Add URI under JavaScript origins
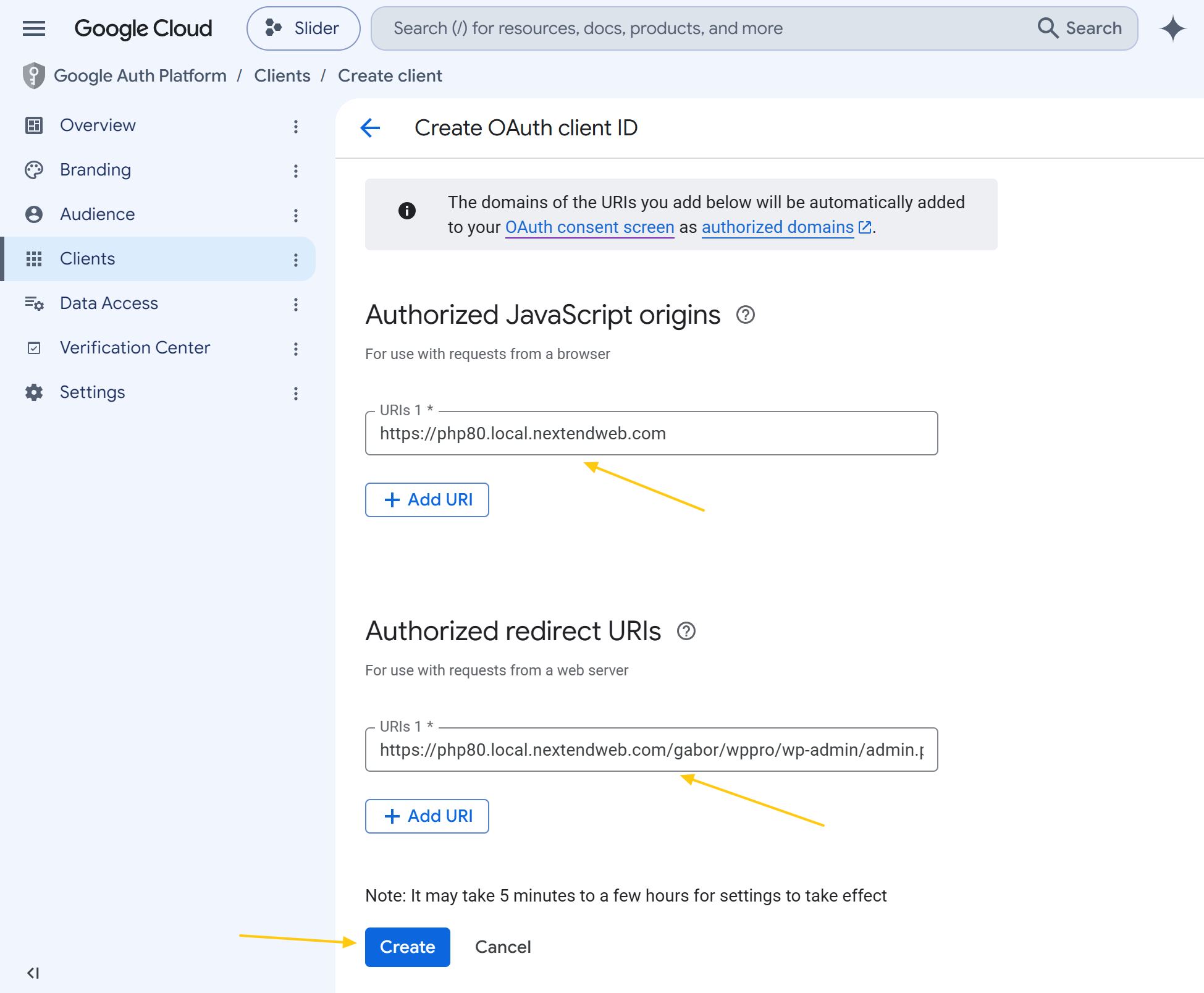1204x993 pixels. coord(427,500)
